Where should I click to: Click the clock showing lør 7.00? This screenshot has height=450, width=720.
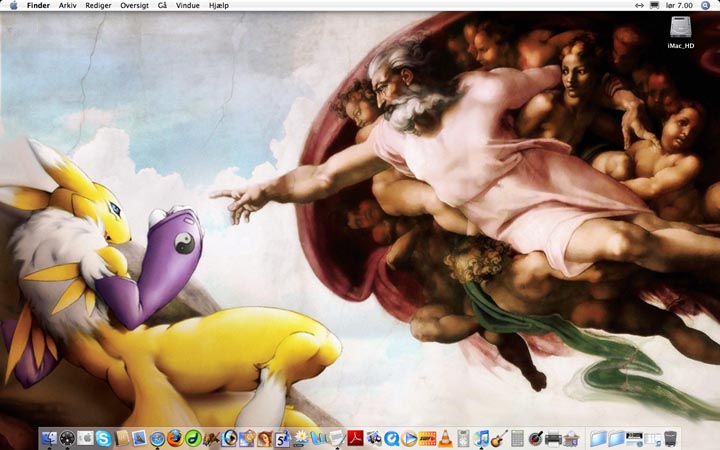coord(679,6)
